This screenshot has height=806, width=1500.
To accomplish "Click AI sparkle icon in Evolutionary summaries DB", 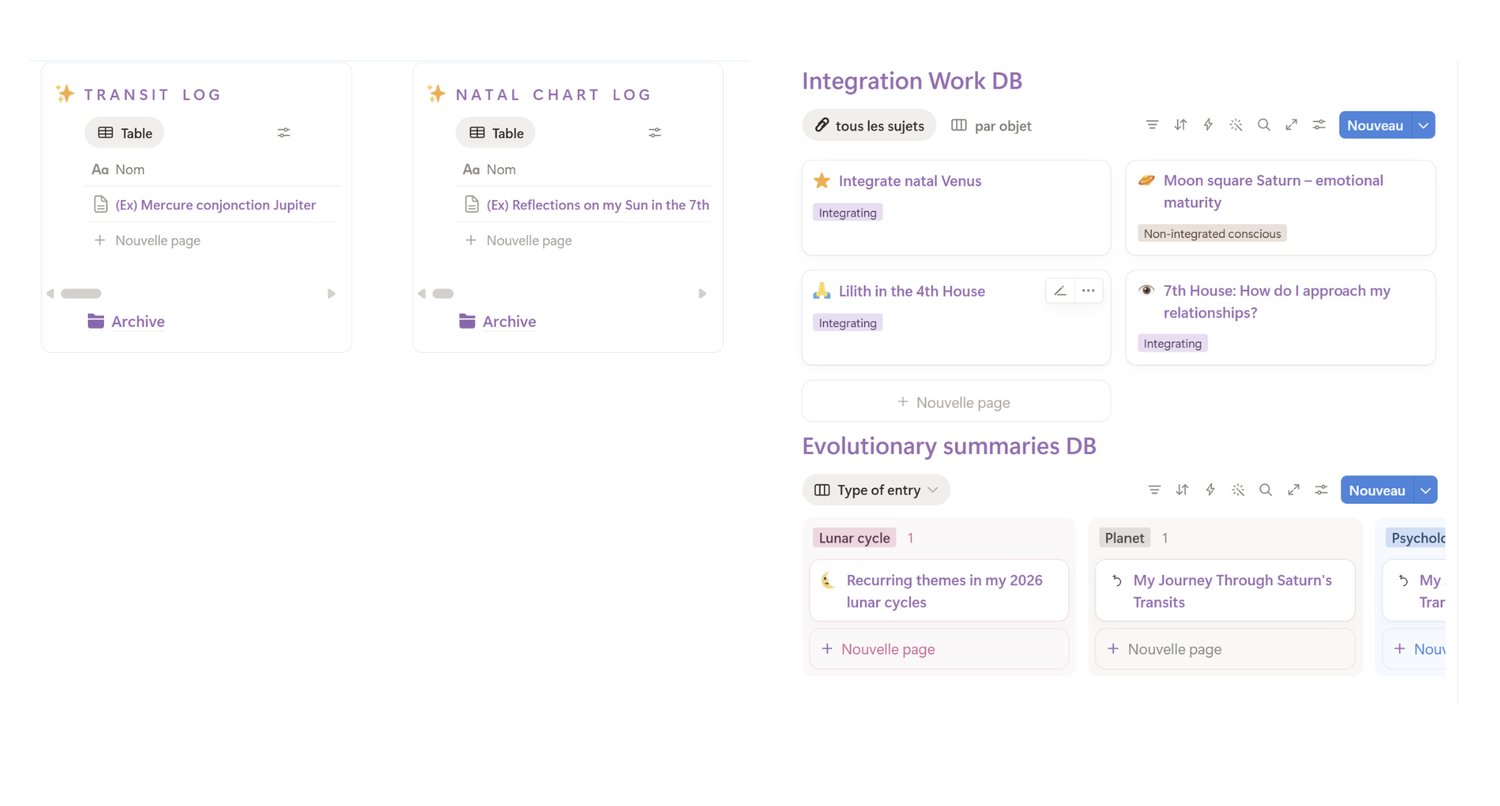I will 1238,490.
